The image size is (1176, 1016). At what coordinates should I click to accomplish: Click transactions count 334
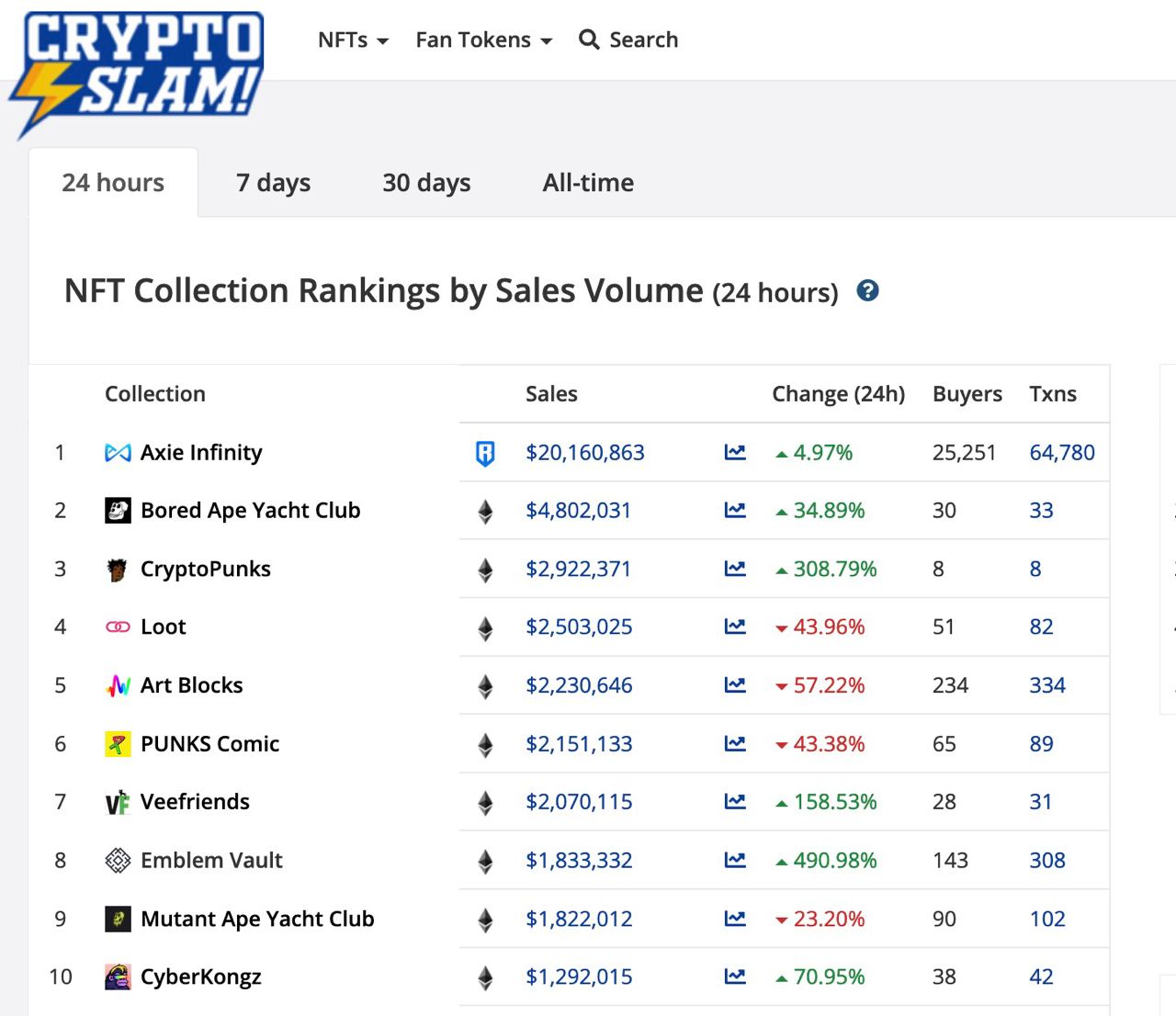coord(1047,685)
